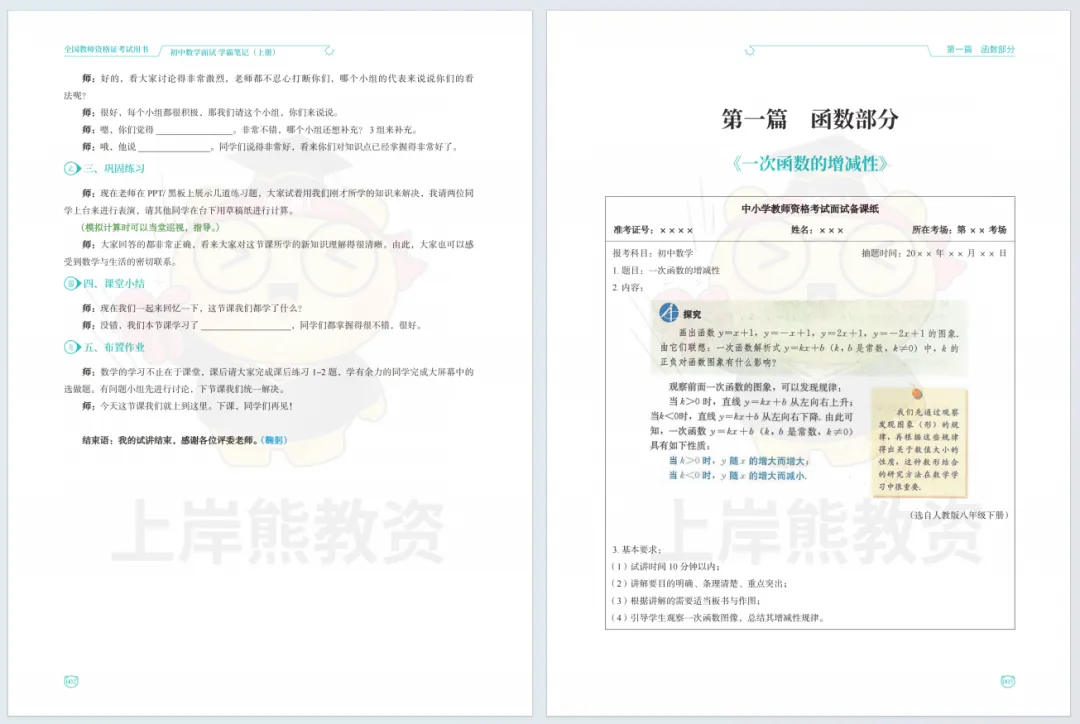Click the blue 探究 compass icon
This screenshot has height=724, width=1080.
[x=669, y=313]
